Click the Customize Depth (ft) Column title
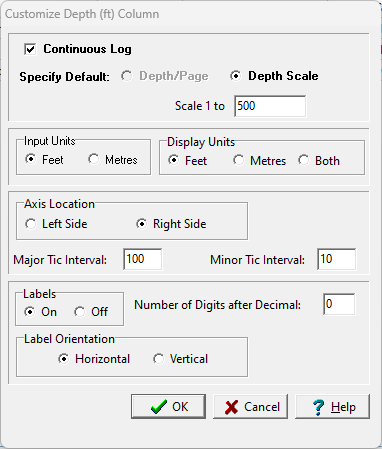Image resolution: width=382 pixels, height=449 pixels. [82, 14]
